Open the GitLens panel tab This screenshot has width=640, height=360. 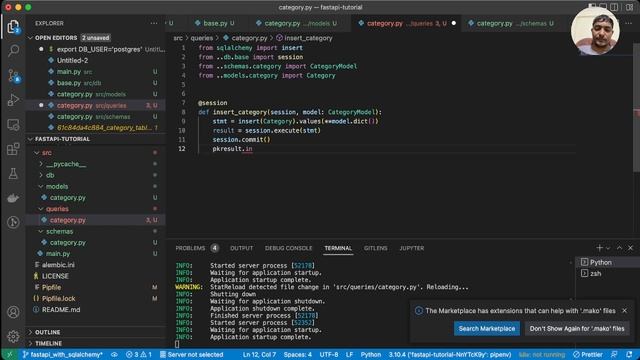(376, 248)
